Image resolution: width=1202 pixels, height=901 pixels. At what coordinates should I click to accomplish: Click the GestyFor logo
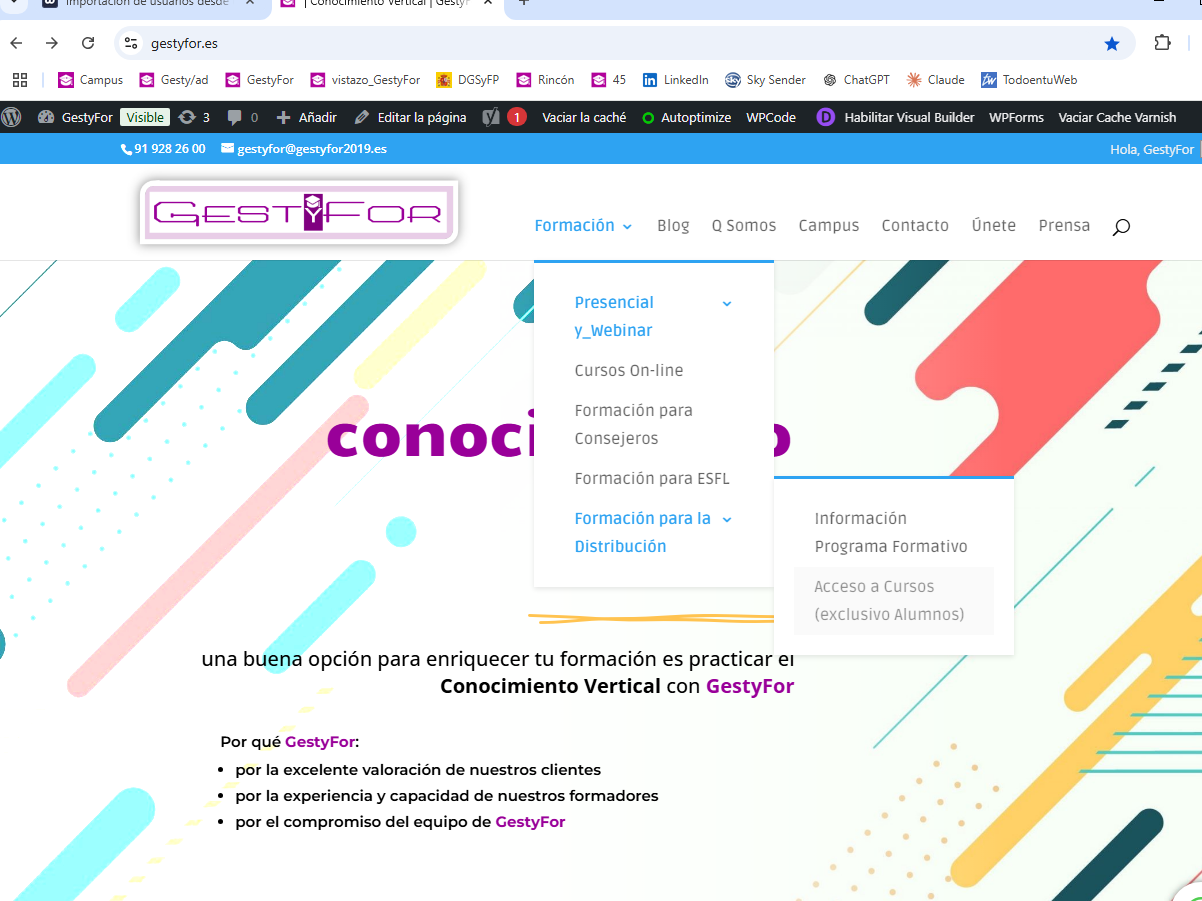point(299,212)
